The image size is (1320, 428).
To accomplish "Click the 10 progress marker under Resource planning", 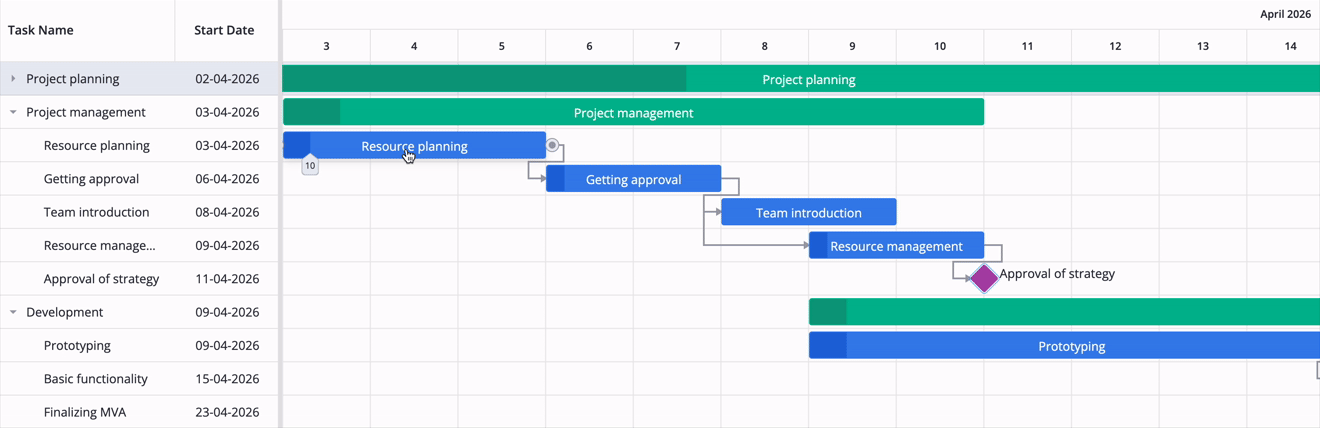I will [310, 165].
